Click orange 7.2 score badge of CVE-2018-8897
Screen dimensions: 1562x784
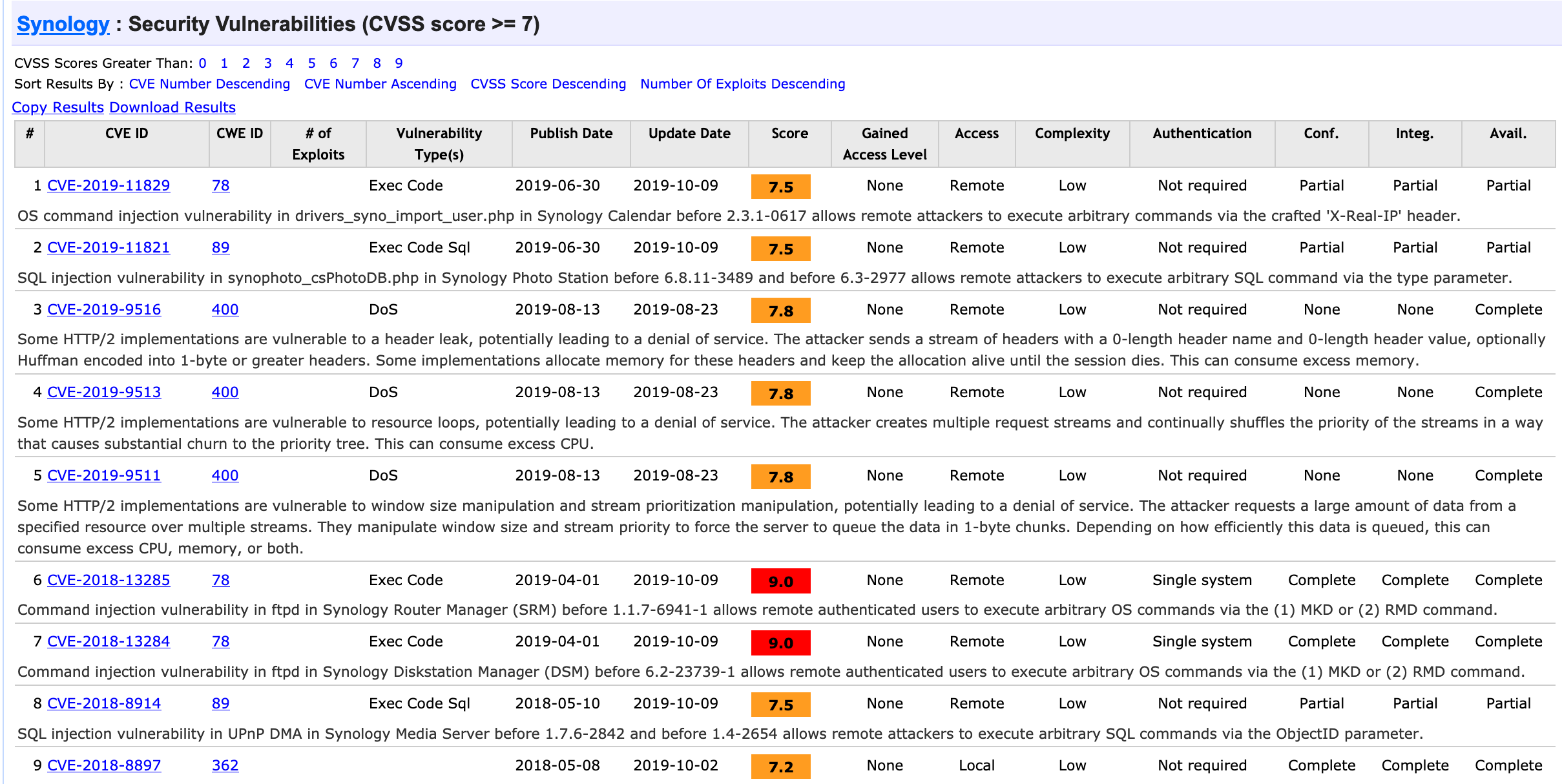click(x=780, y=767)
